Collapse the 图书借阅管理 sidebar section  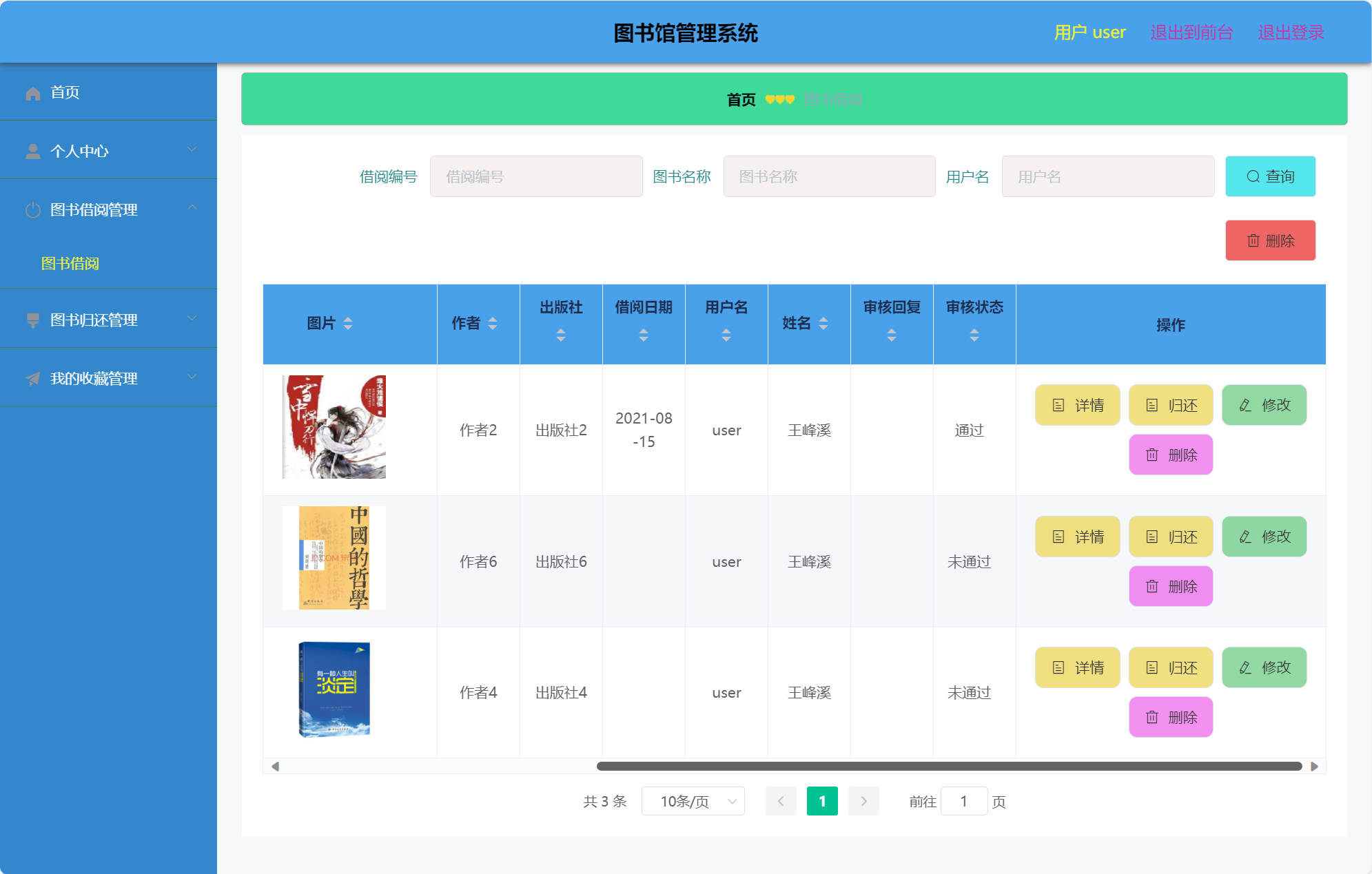click(193, 208)
